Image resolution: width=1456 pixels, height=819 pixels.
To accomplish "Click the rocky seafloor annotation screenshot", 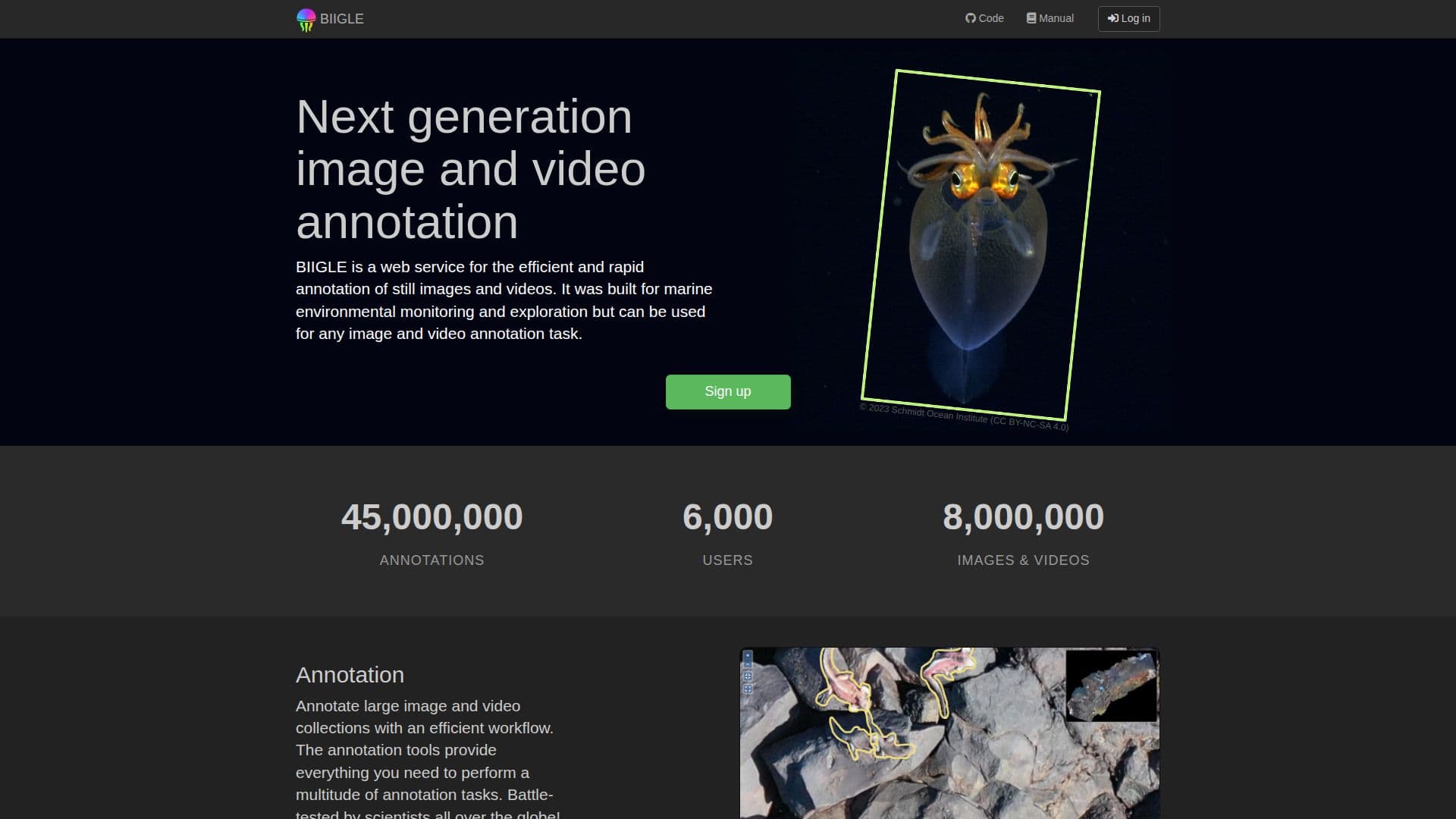I will click(x=949, y=733).
